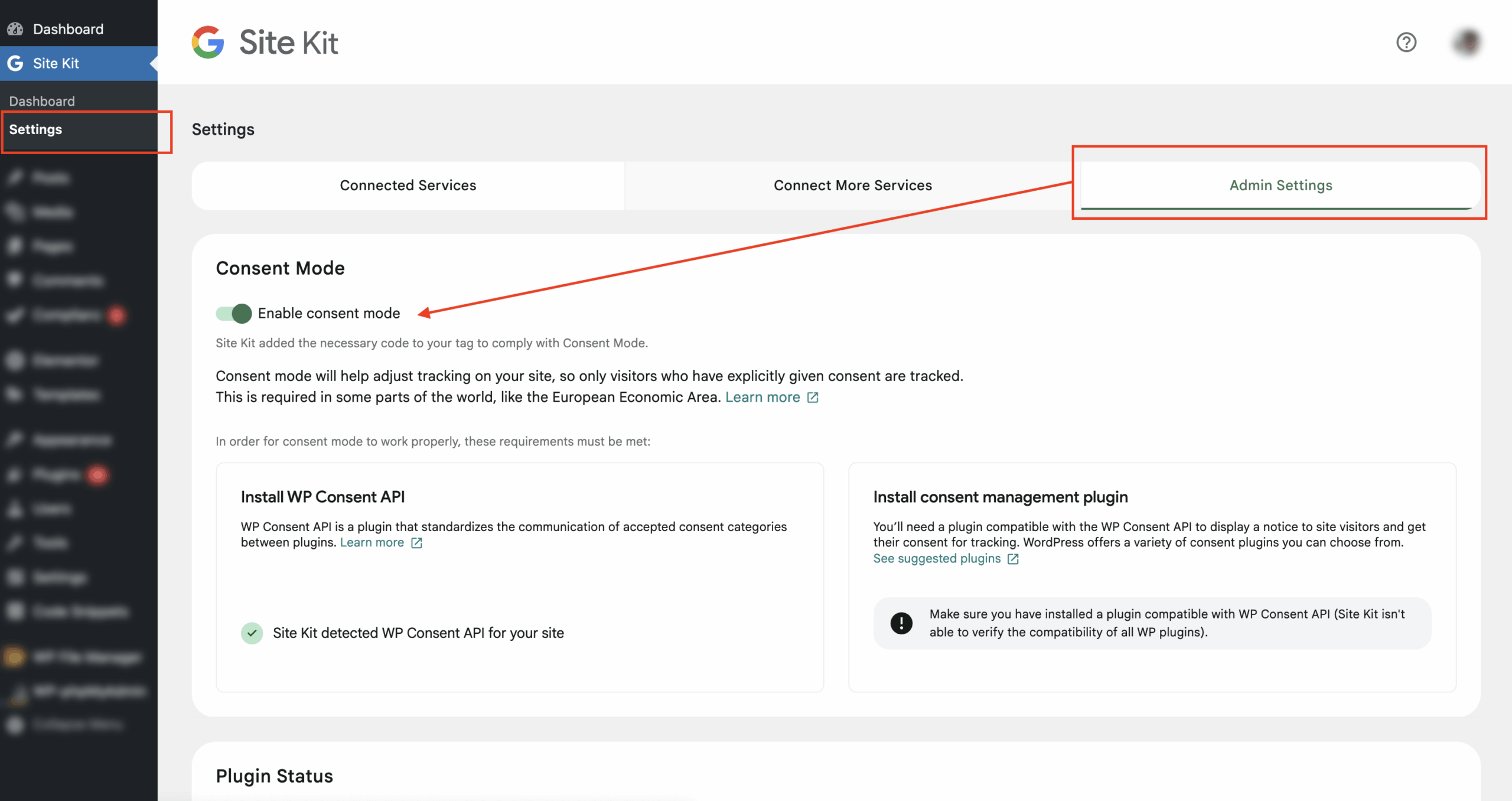Open the user avatar menu

pyautogui.click(x=1467, y=43)
